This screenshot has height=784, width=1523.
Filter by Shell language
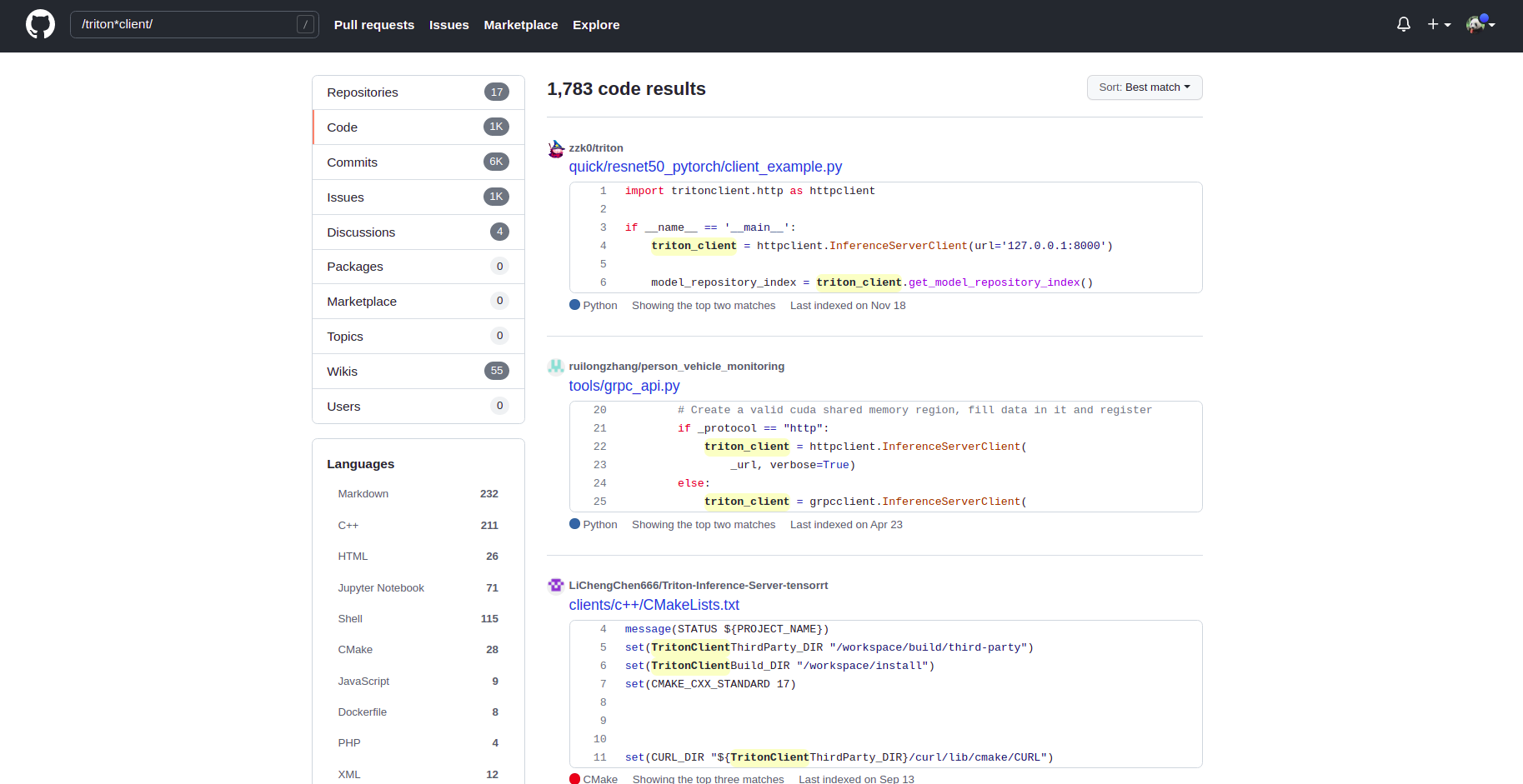coord(418,619)
